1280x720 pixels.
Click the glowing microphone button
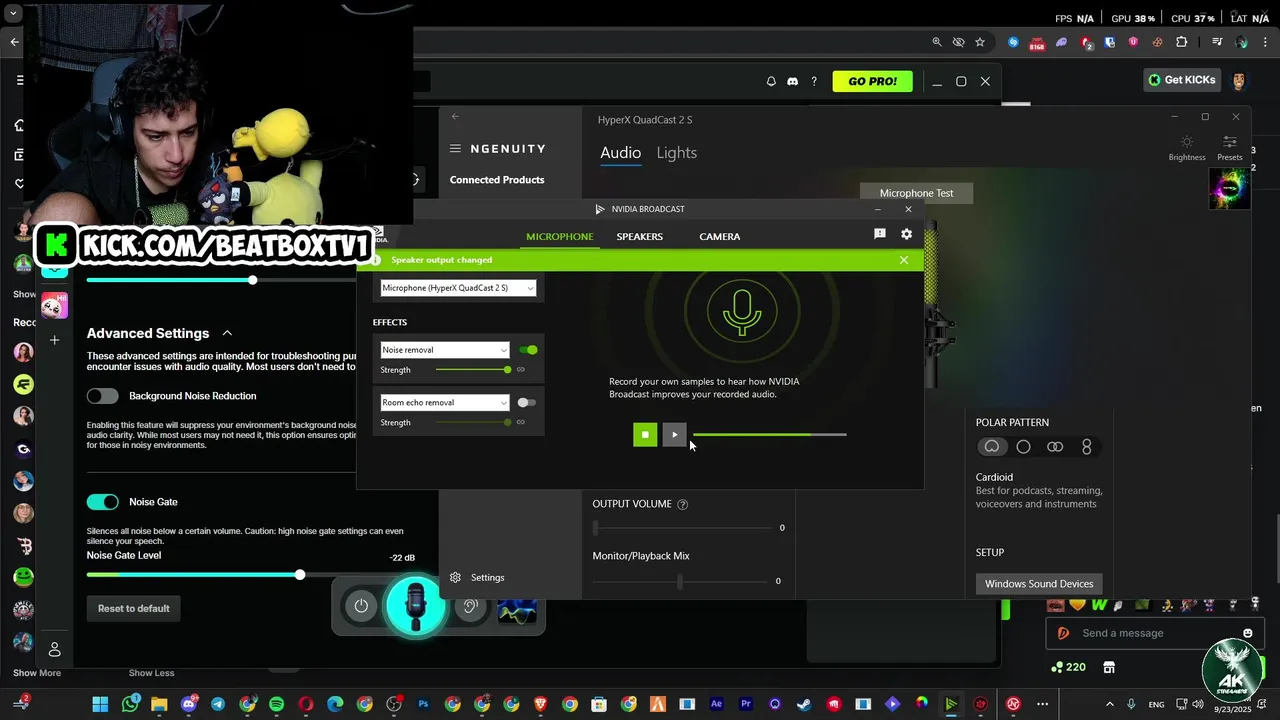(416, 605)
